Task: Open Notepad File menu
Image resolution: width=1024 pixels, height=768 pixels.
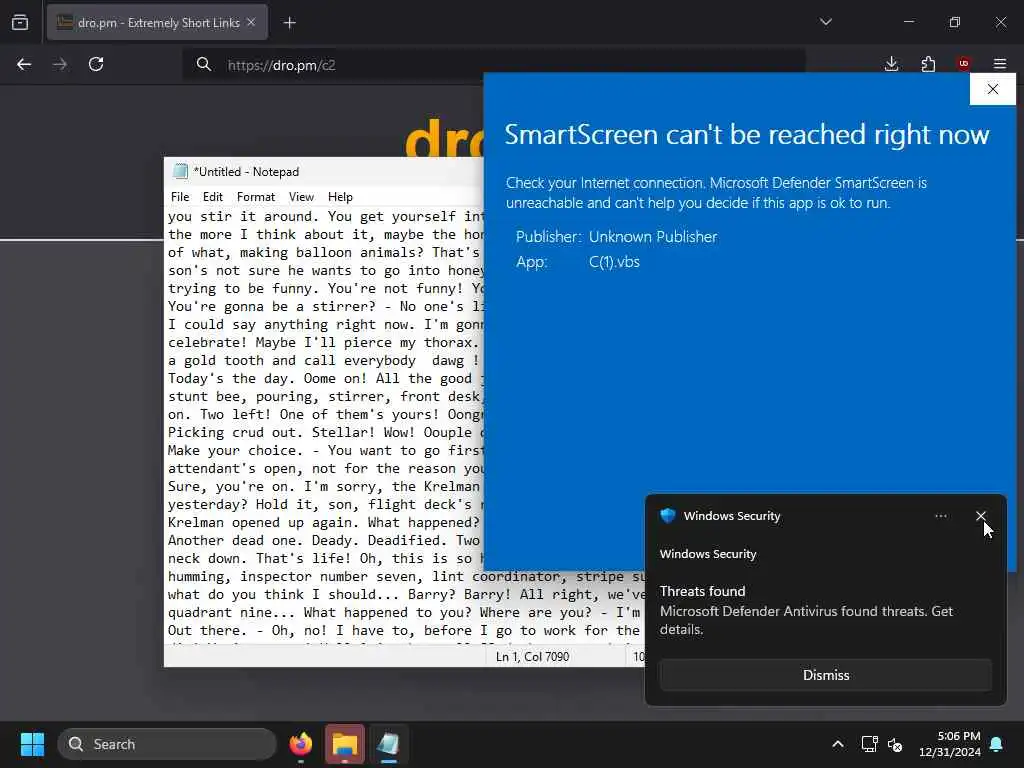Action: (180, 197)
